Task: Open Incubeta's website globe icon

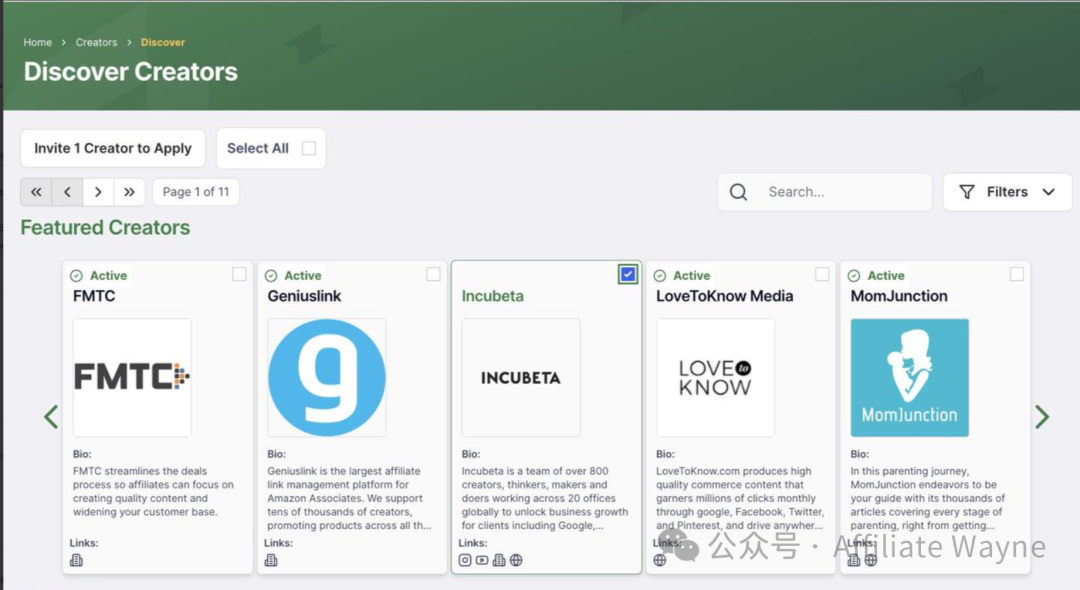Action: (x=516, y=560)
